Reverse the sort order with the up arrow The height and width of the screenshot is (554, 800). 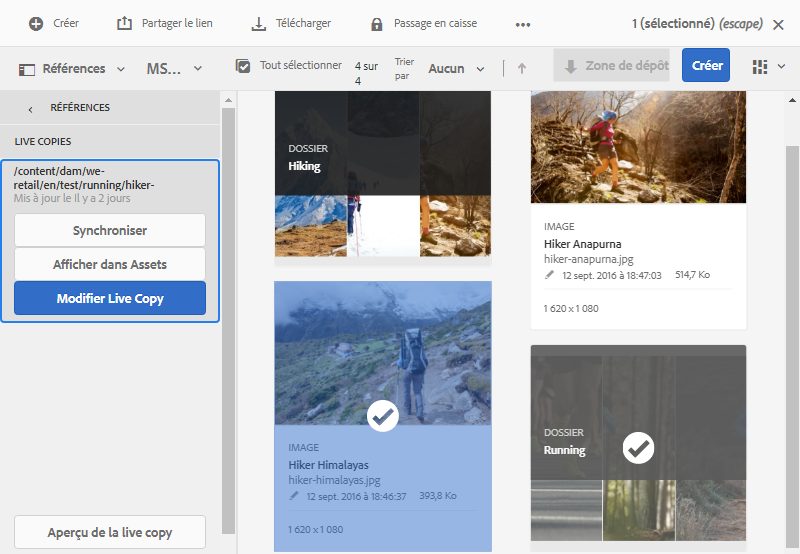[521, 68]
